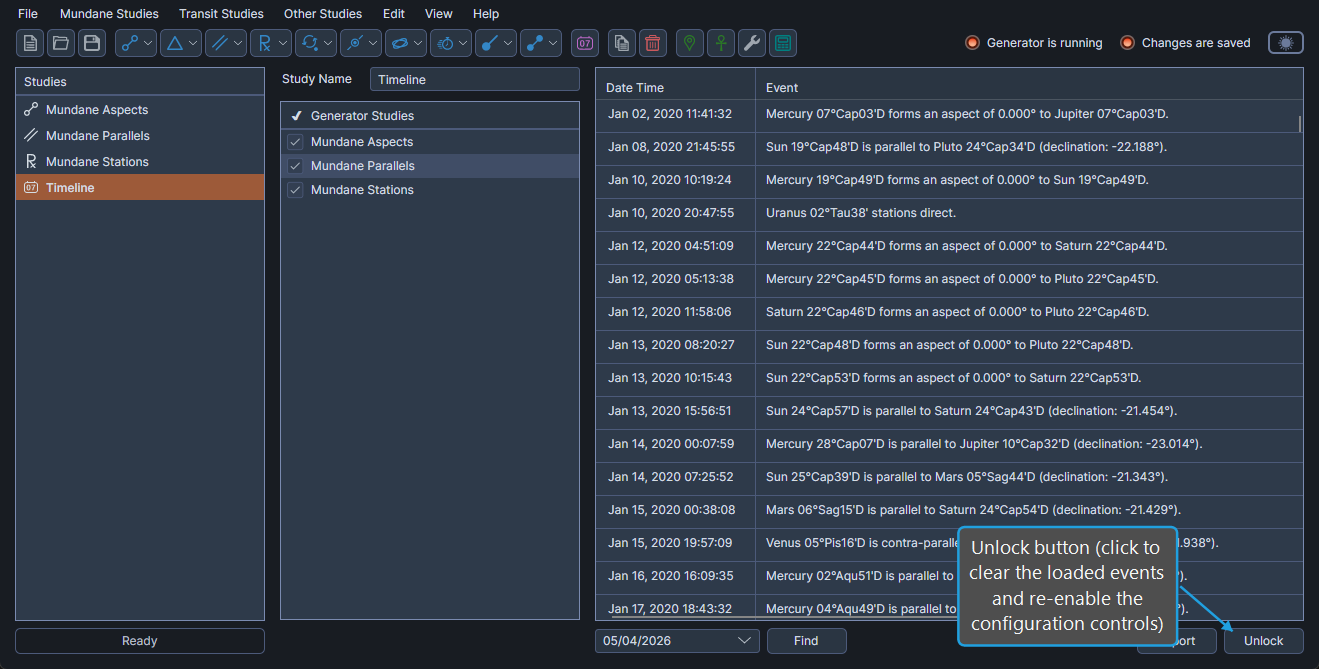Uncheck the Mundane Parallels generator checkbox
The width and height of the screenshot is (1319, 669).
coord(295,166)
